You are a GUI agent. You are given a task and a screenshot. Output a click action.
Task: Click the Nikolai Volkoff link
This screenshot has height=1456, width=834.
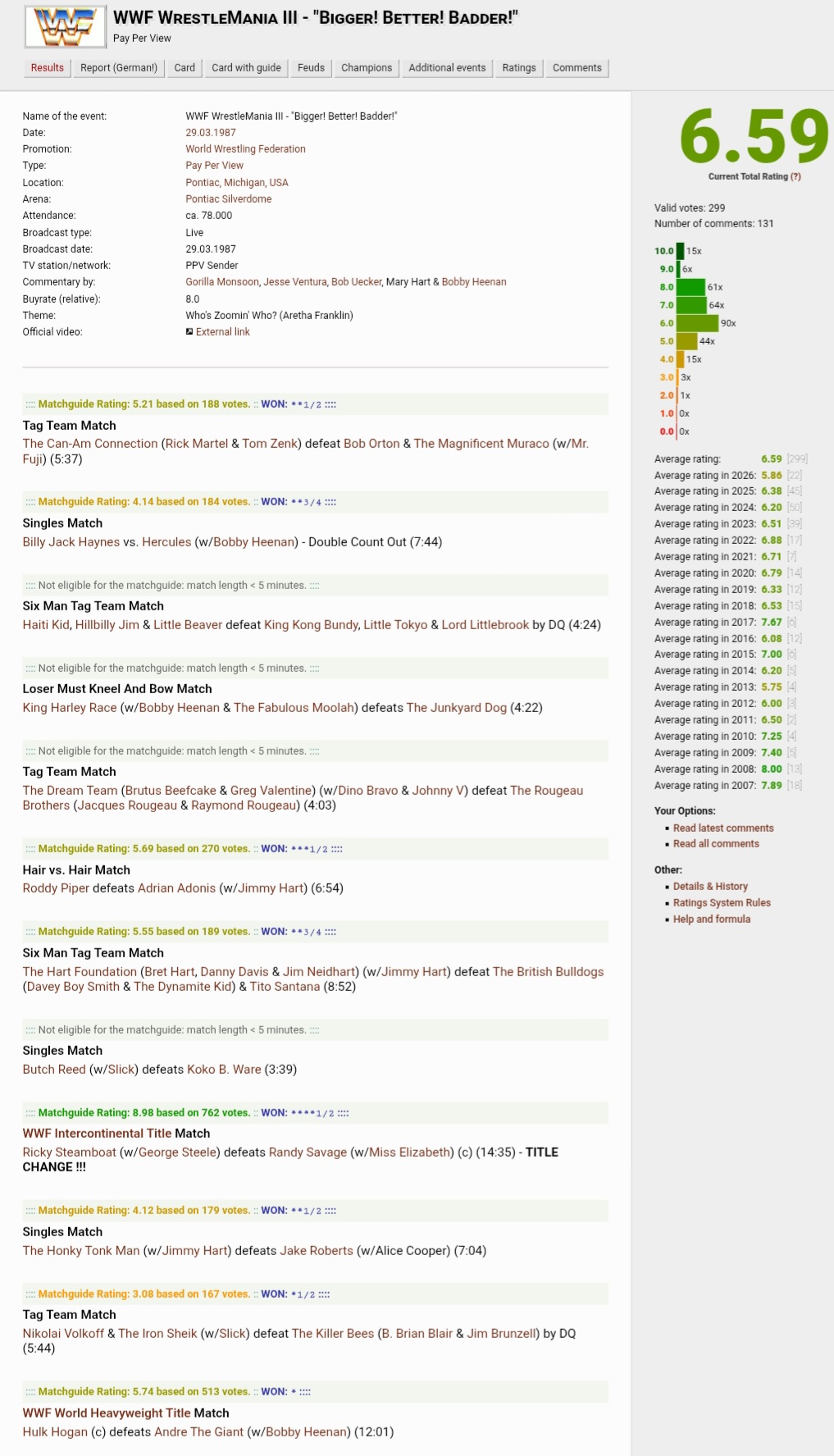(63, 1334)
